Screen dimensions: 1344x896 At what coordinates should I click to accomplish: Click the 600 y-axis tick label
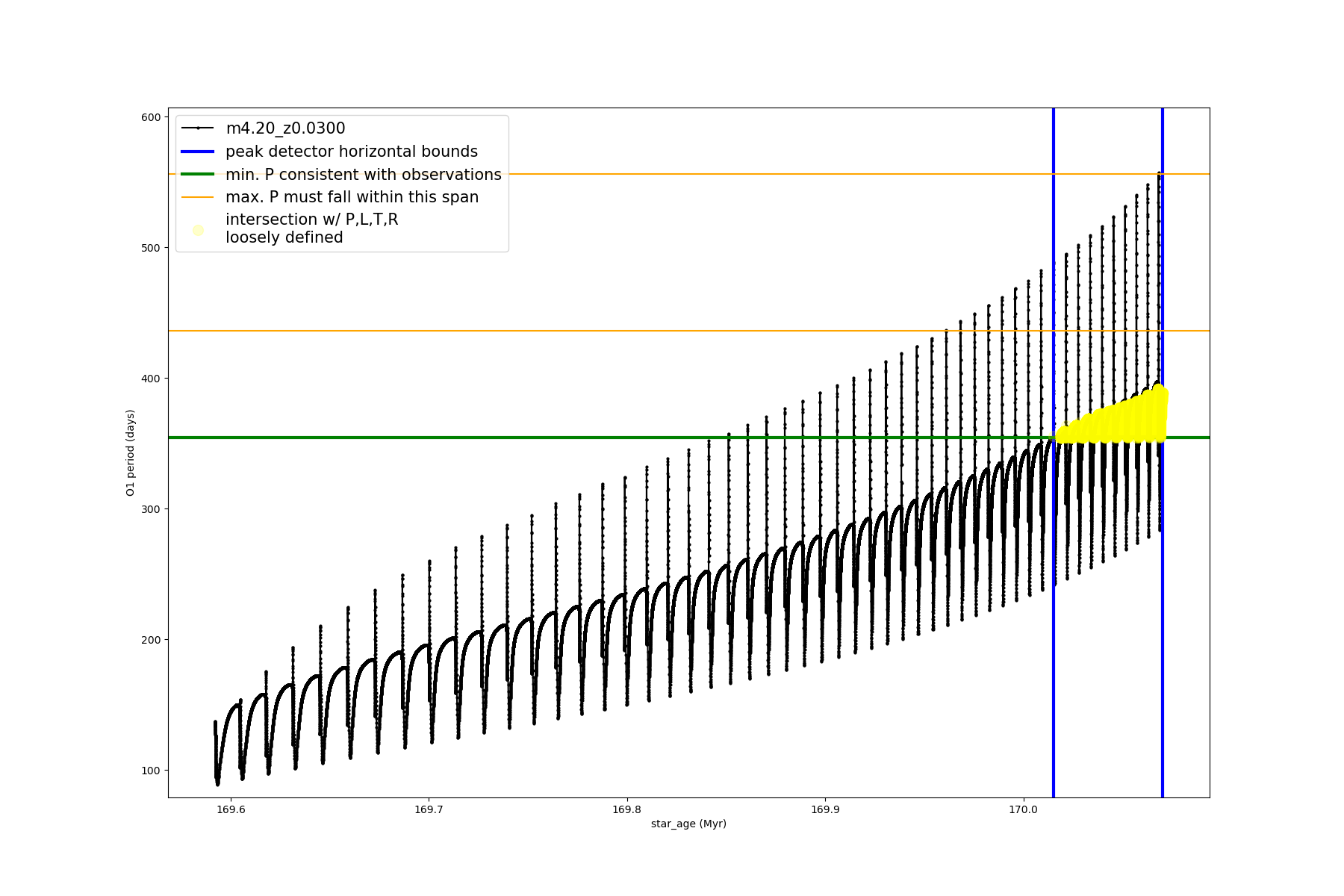[151, 117]
